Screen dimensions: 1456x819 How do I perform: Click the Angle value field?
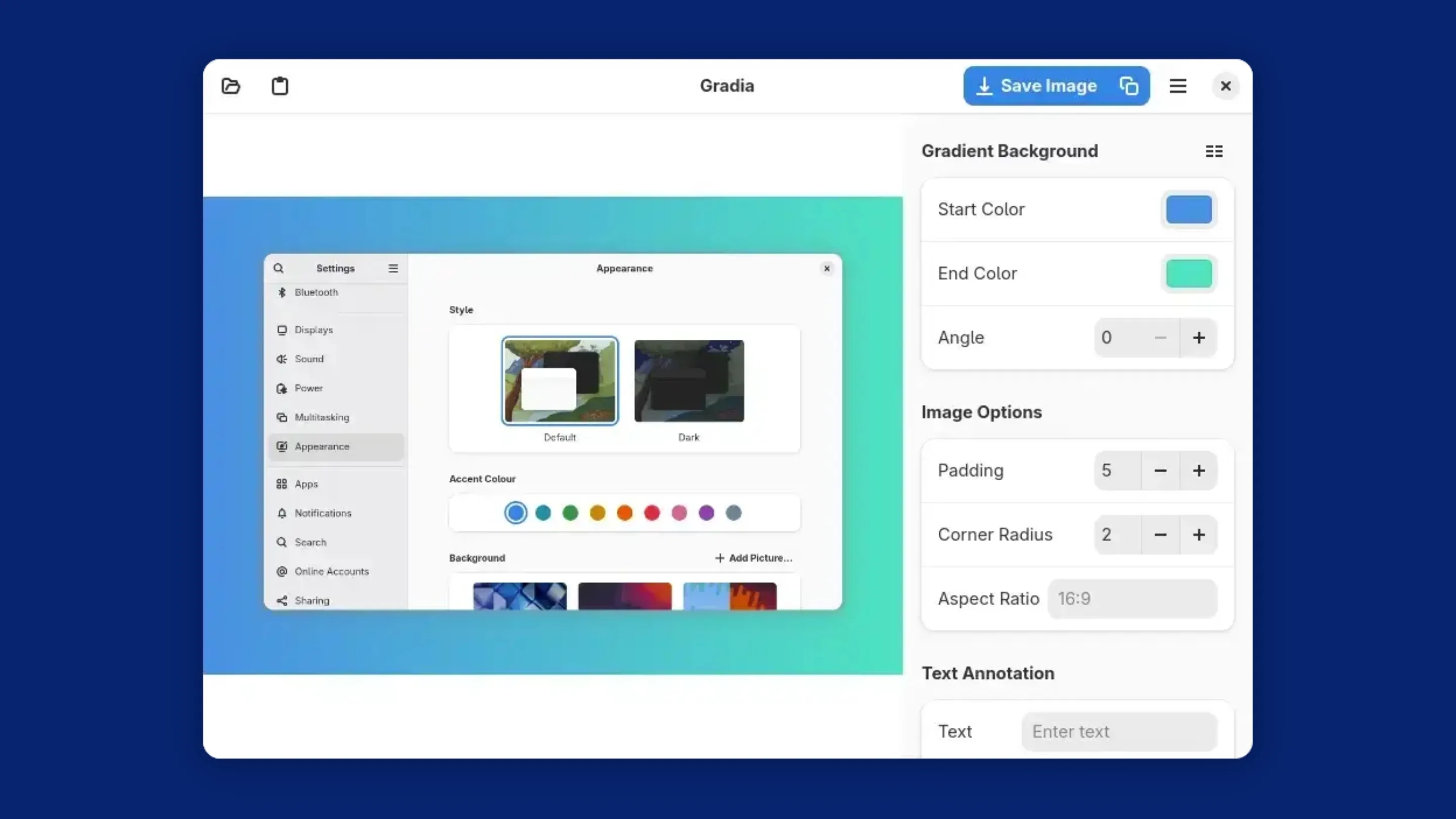[x=1118, y=338]
